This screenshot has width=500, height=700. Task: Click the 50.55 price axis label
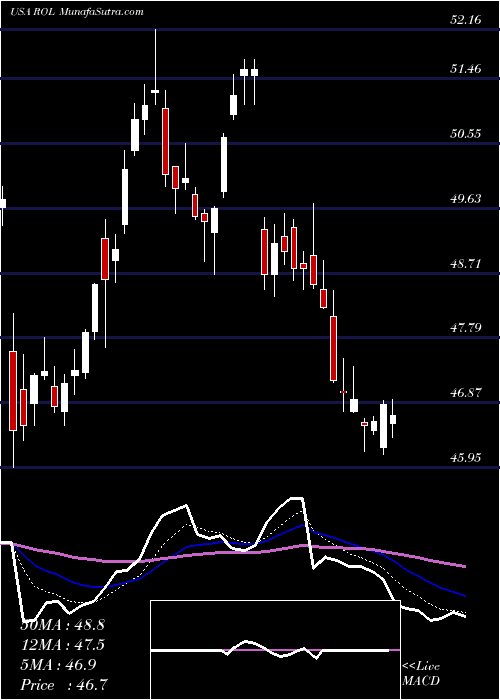point(466,134)
